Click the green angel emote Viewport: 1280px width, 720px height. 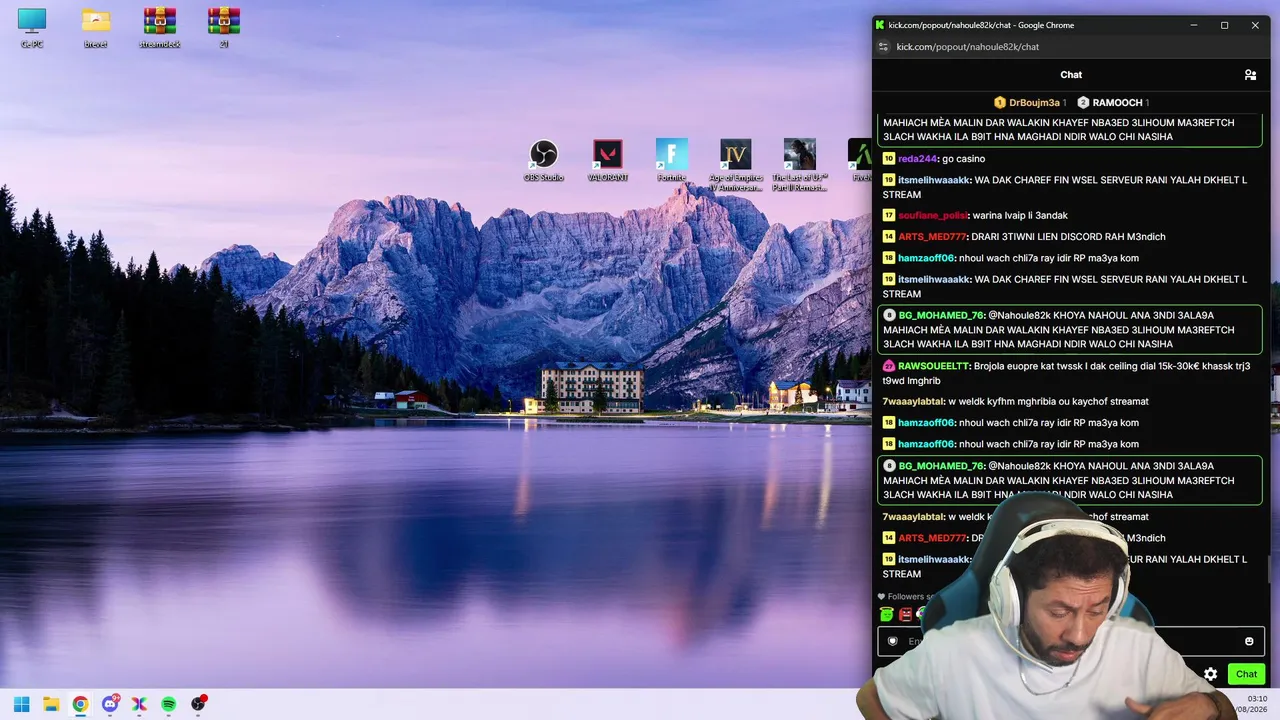pyautogui.click(x=886, y=614)
